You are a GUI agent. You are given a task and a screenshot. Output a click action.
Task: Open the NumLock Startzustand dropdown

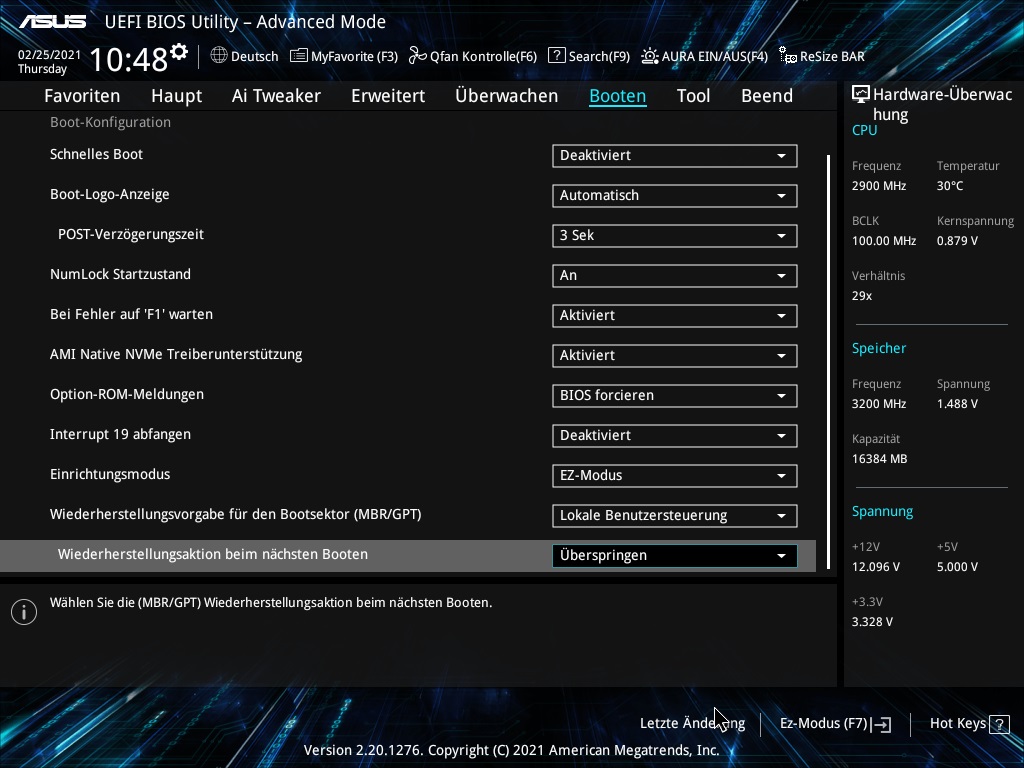point(675,275)
